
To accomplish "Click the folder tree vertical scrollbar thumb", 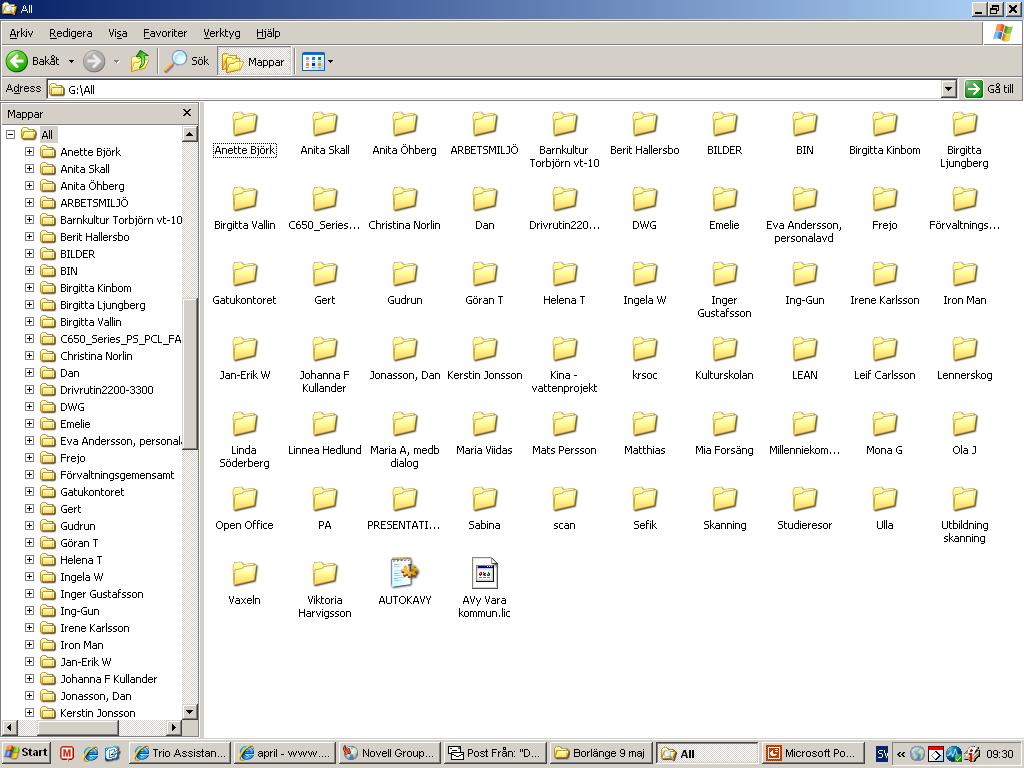I will click(x=189, y=373).
